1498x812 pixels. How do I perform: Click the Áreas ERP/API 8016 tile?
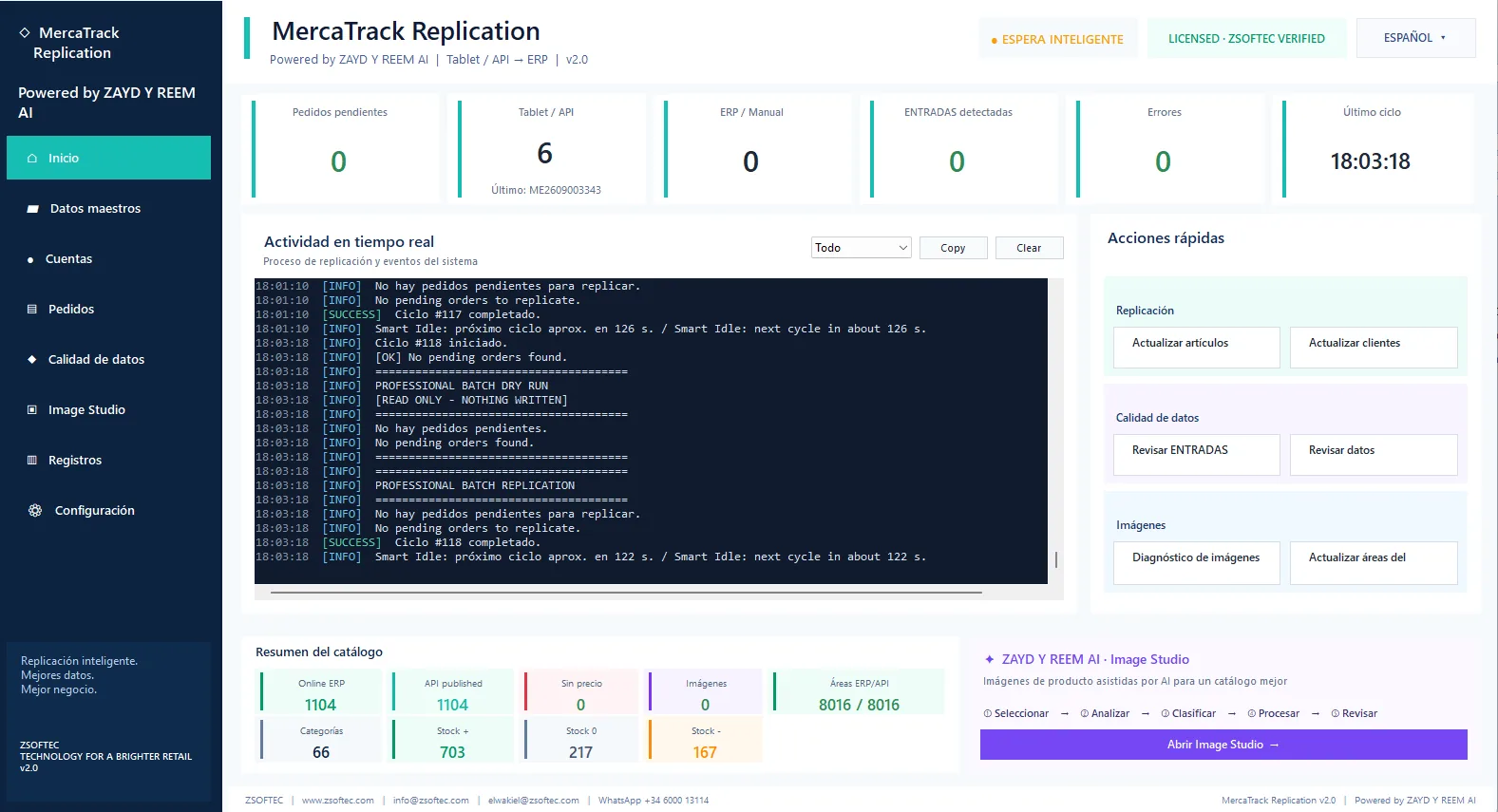[859, 692]
